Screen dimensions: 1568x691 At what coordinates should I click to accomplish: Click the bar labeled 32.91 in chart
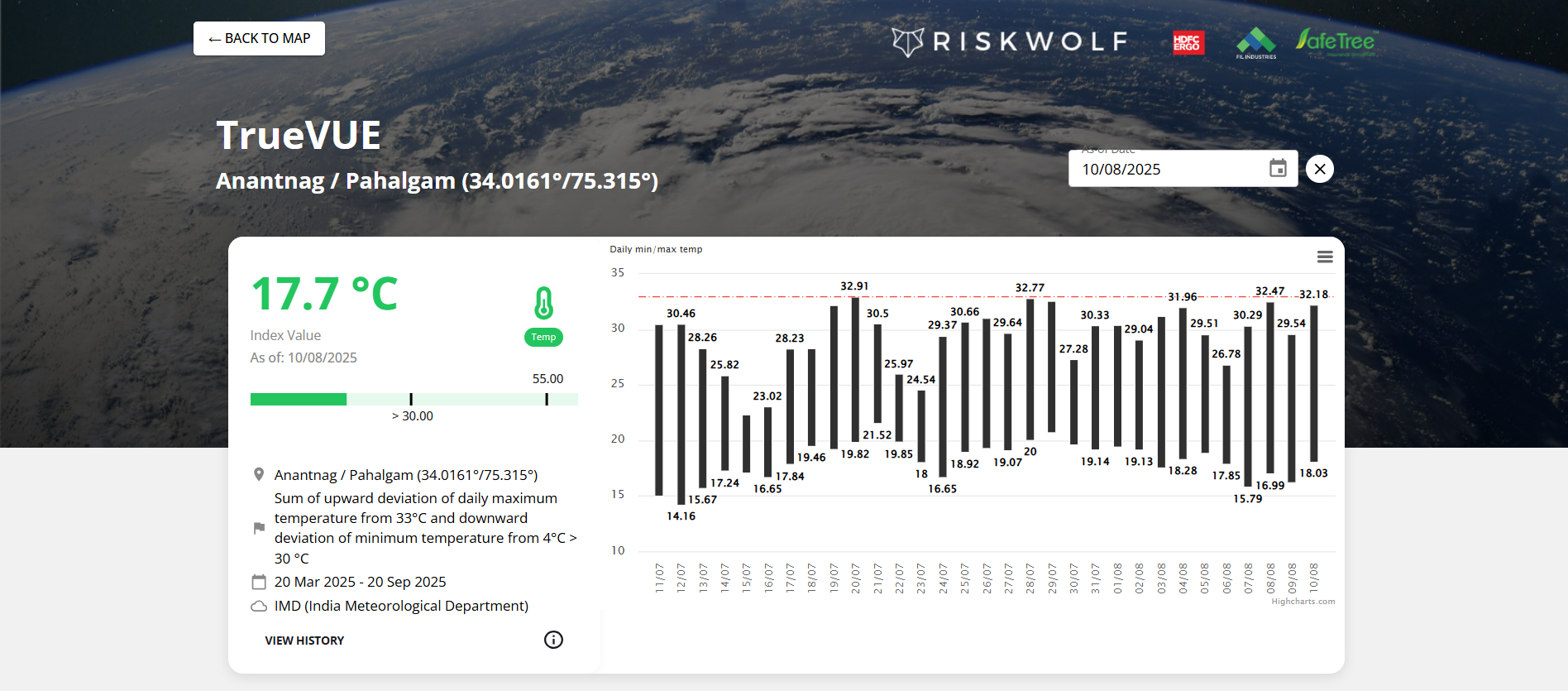click(x=855, y=368)
